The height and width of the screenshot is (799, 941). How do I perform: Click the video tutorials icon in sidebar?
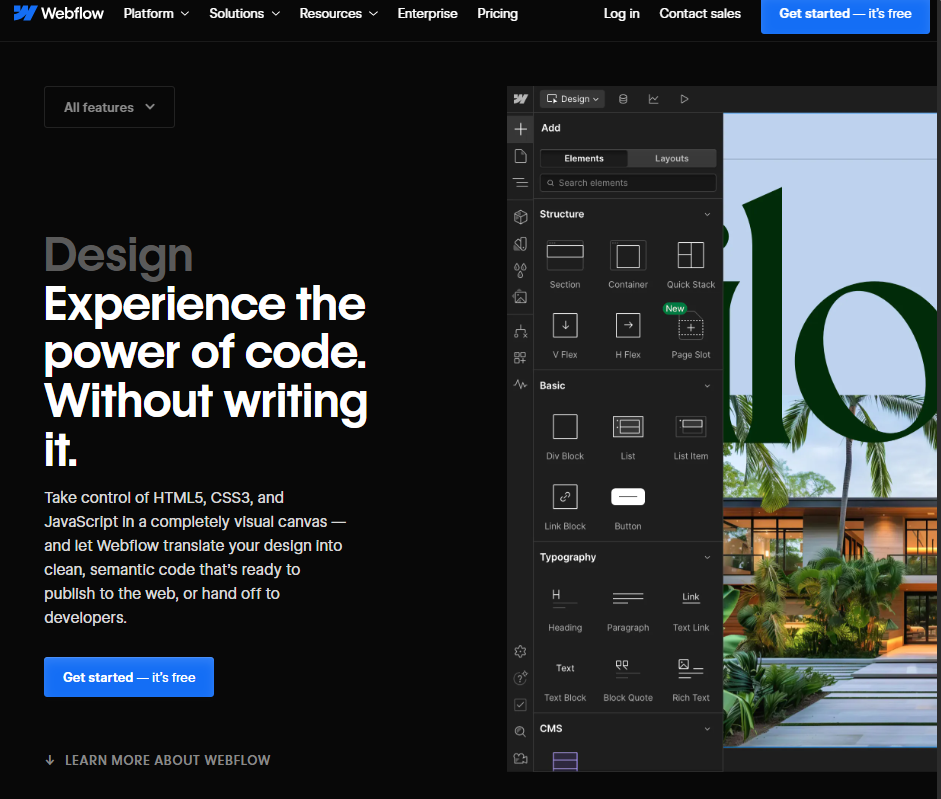tap(520, 758)
